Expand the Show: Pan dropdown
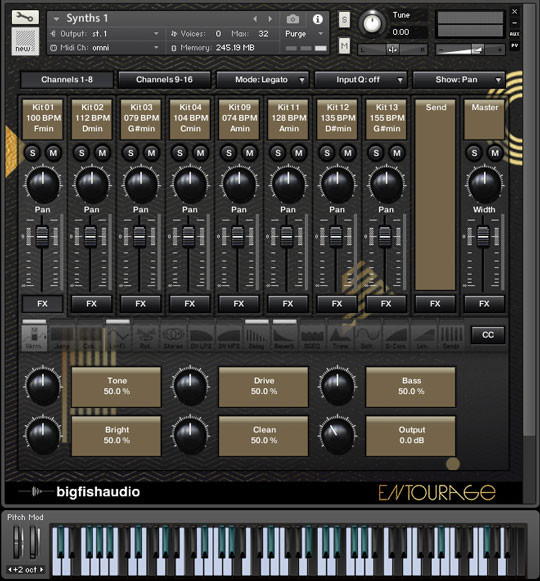Viewport: 540px width, 581px height. click(458, 80)
